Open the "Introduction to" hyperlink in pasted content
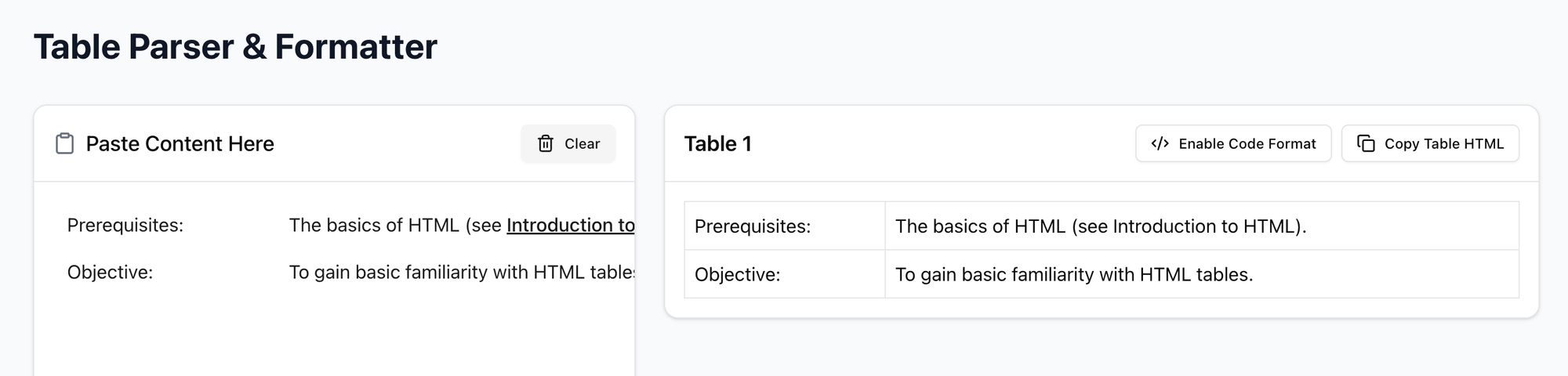Viewport: 1568px width, 376px height. 570,226
